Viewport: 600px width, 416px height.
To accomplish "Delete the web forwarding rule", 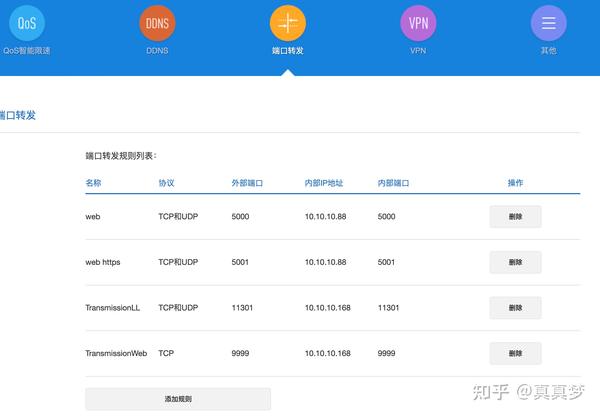I will tap(515, 217).
